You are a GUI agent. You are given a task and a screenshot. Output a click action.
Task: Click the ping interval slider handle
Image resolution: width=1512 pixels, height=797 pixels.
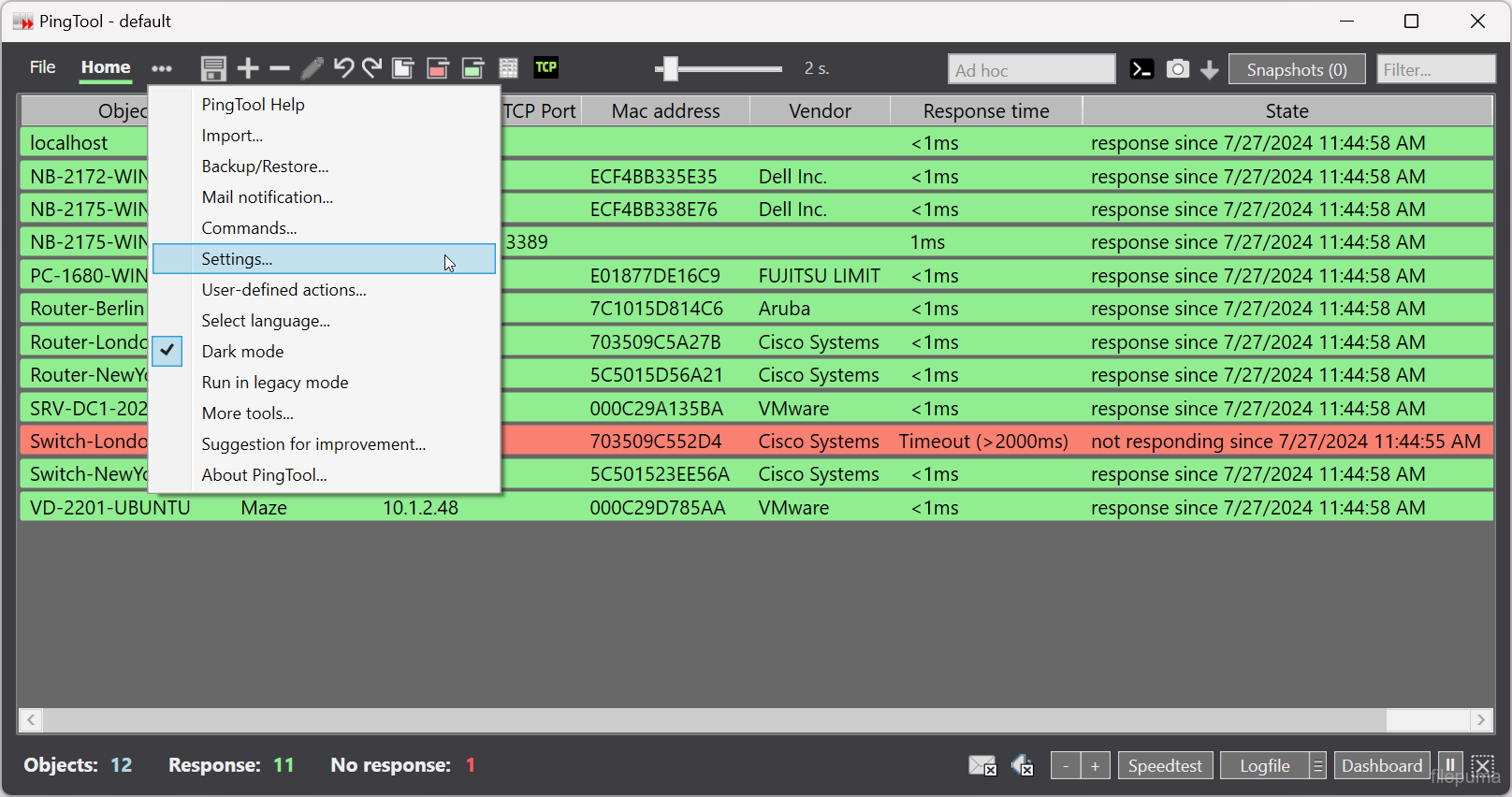coord(669,68)
